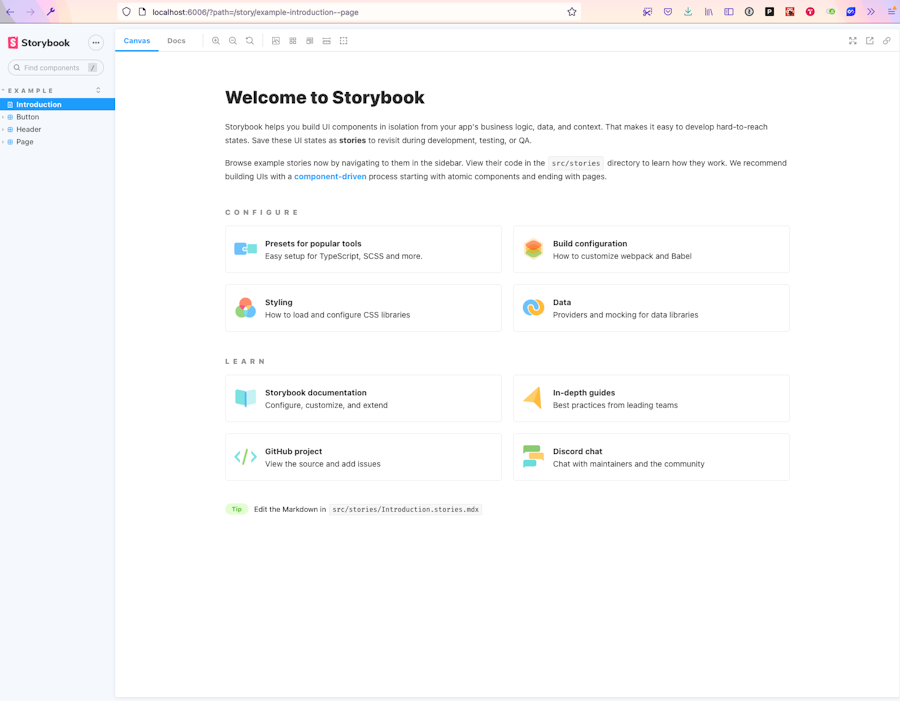
Task: Collapse the EXAMPLE section header
Action: click(x=30, y=91)
